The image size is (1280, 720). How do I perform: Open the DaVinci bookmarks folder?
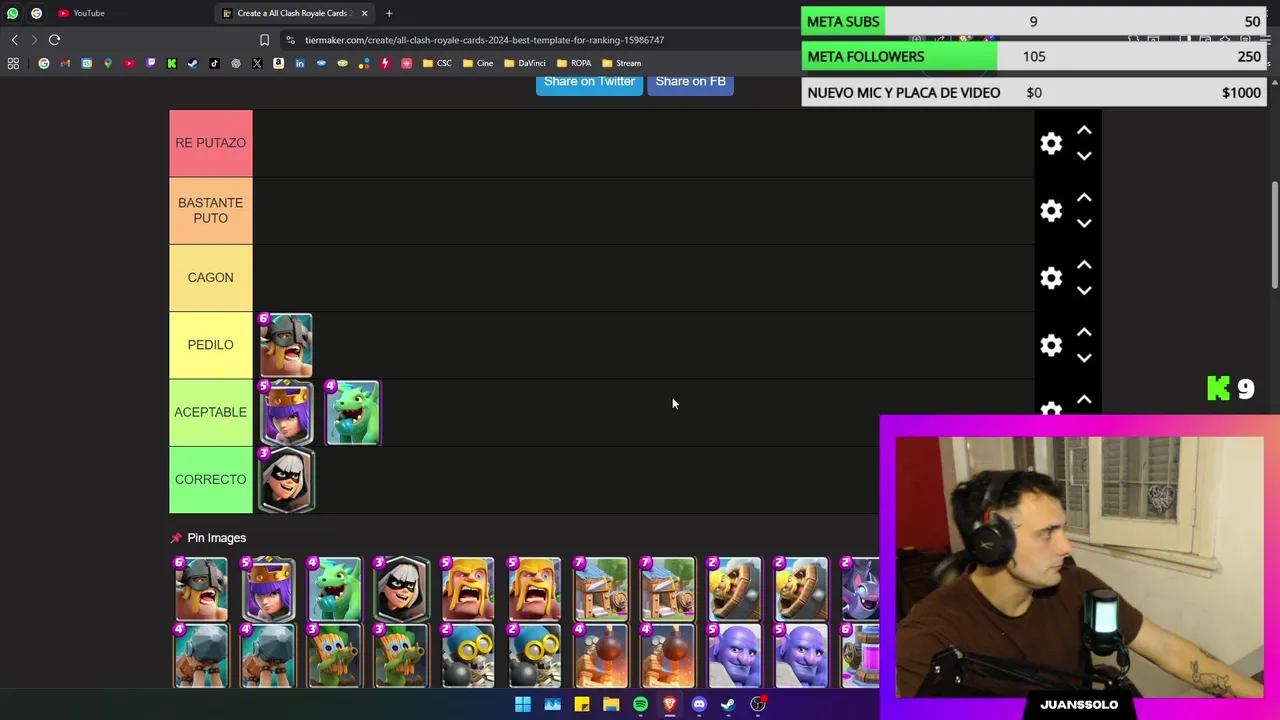click(x=524, y=63)
